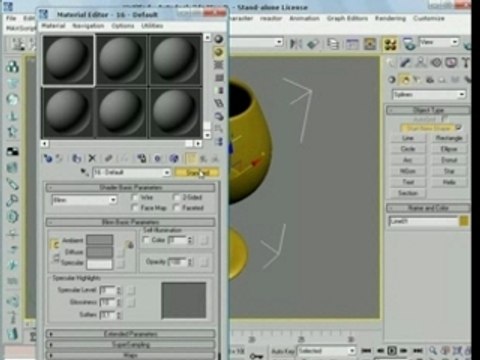
Task: Click the Make Material Copy icon
Action: pos(108,158)
